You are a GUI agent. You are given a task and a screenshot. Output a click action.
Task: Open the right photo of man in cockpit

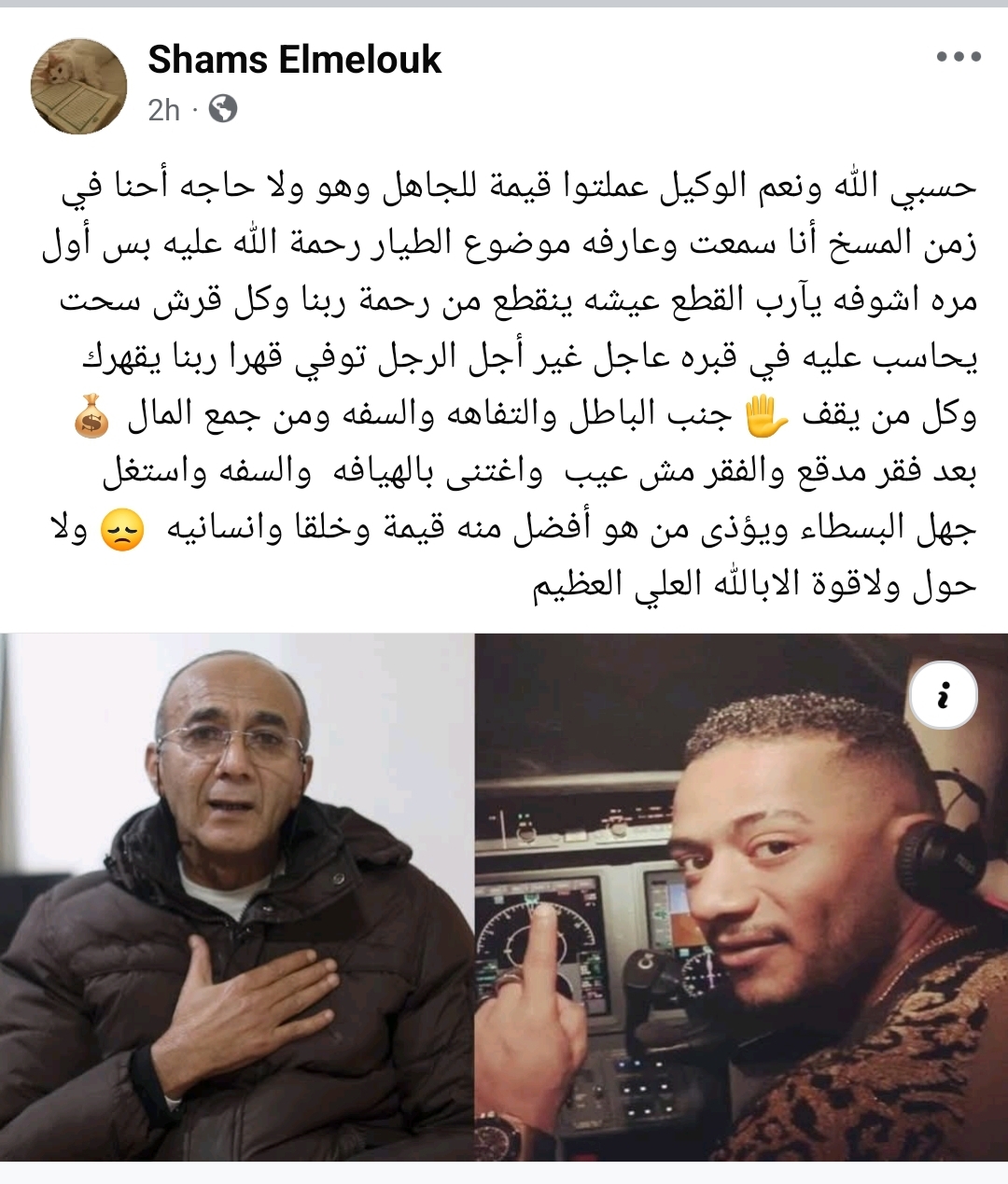point(742,898)
